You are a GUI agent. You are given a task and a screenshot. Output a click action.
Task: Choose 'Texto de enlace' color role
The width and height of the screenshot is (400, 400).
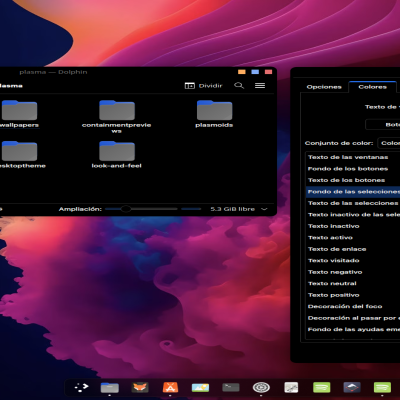(353, 249)
